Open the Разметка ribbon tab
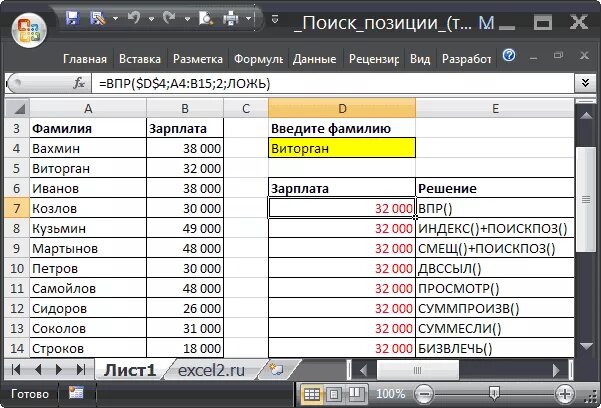 point(198,59)
